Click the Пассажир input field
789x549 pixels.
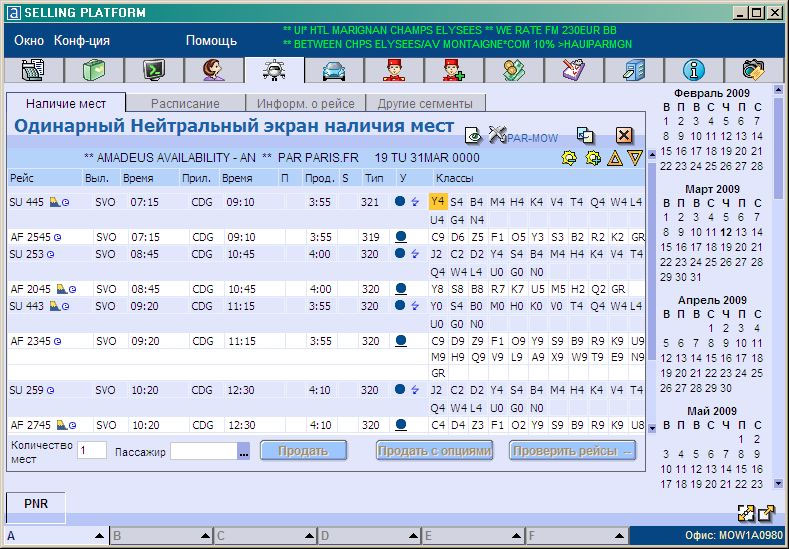pos(204,451)
